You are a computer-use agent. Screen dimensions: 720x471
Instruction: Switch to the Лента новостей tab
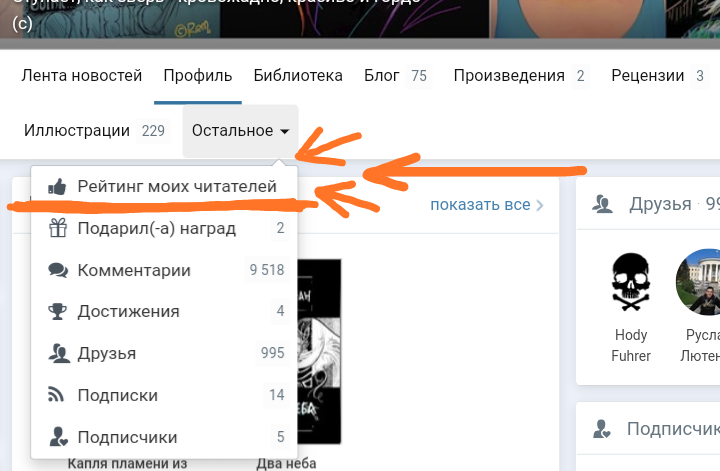click(82, 76)
